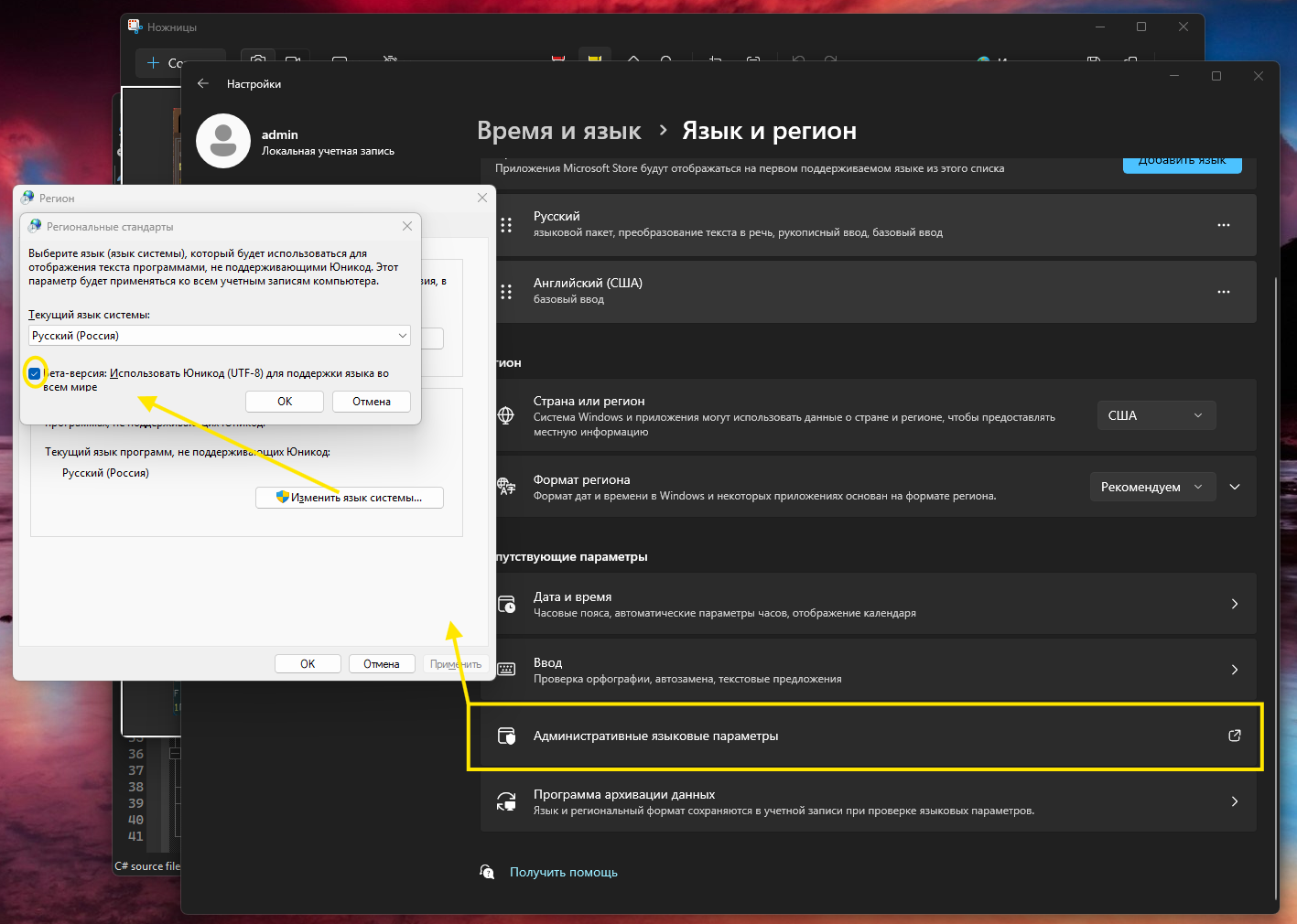
Task: Click external link icon for Административные языковые параметры
Action: pos(1234,736)
